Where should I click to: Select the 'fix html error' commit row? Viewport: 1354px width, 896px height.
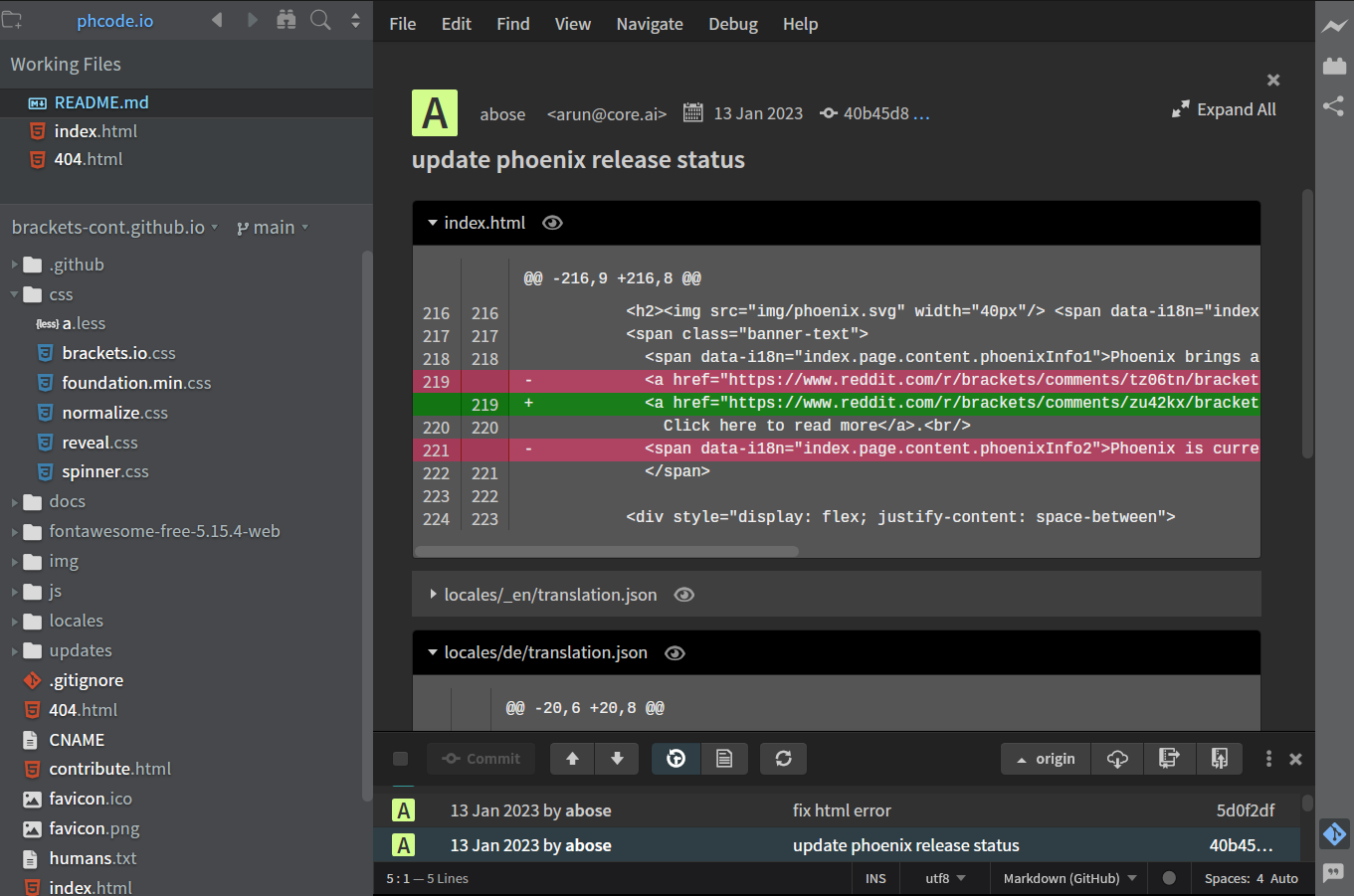pyautogui.click(x=841, y=810)
